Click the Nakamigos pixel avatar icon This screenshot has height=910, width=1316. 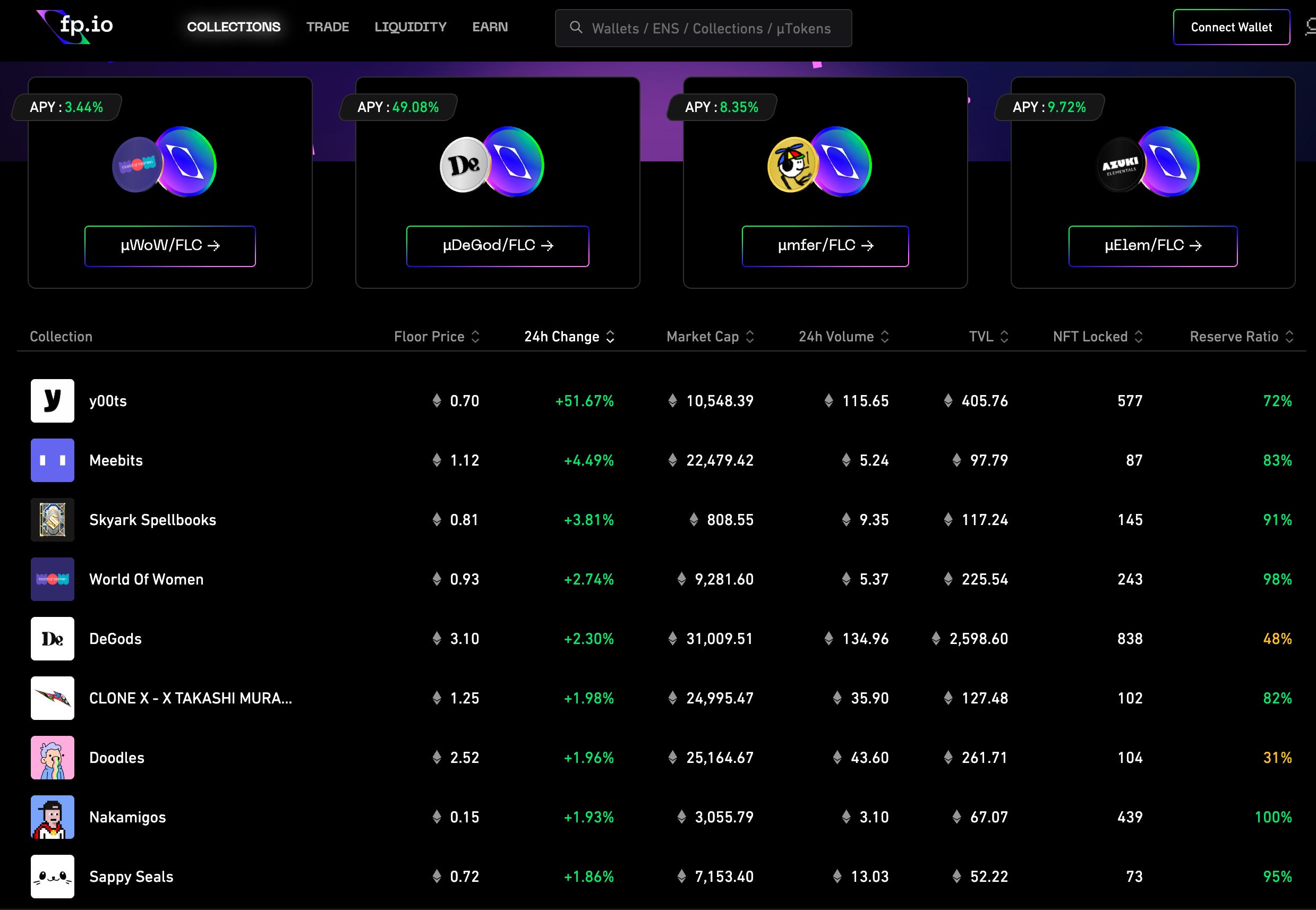53,817
